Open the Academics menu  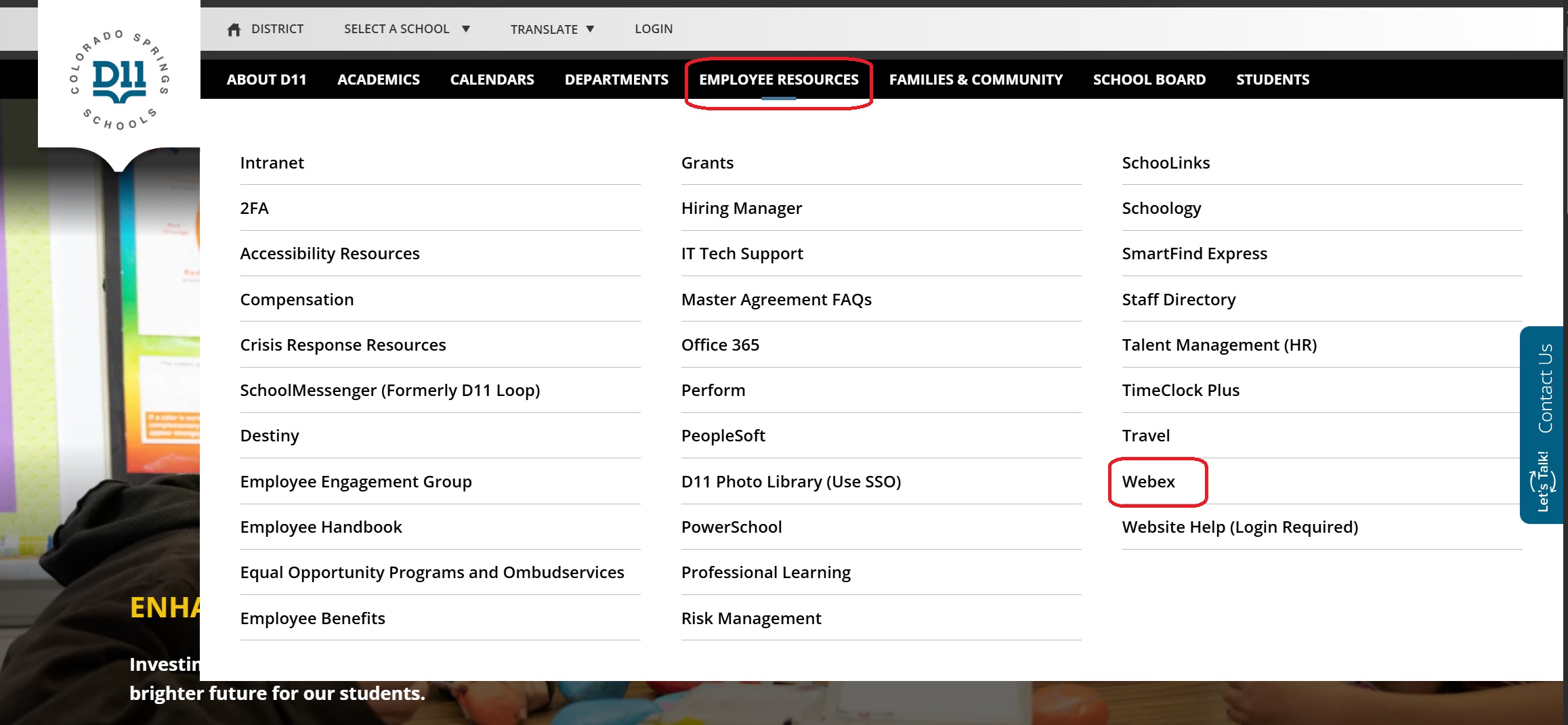(379, 79)
